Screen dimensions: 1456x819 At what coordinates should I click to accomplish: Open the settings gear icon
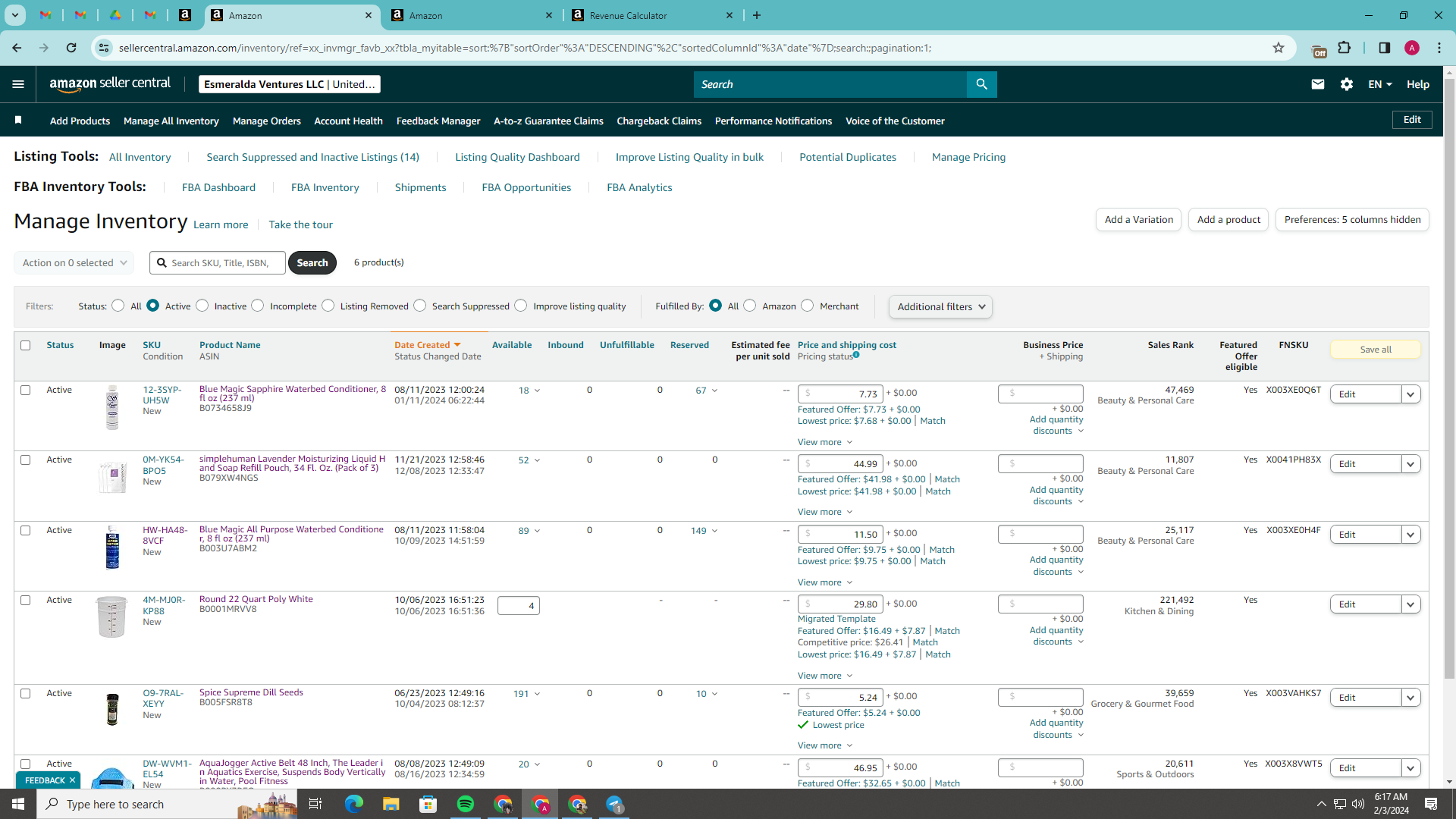1346,84
